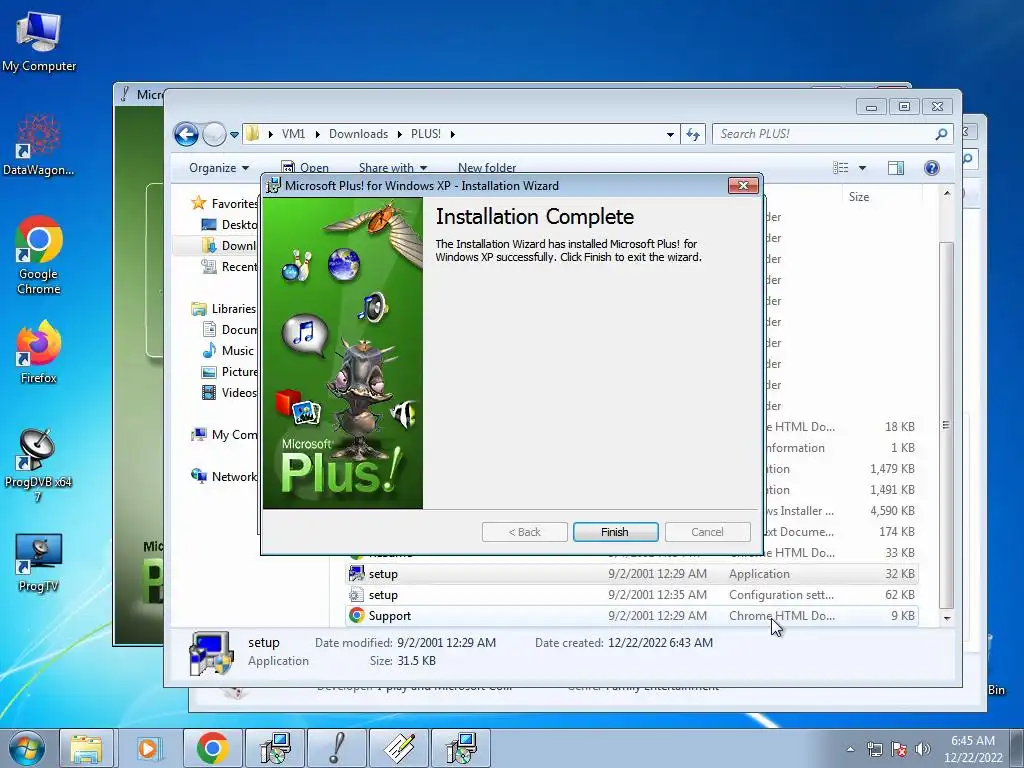
Task: Select Documents library in navigation pane
Action: [x=231, y=329]
